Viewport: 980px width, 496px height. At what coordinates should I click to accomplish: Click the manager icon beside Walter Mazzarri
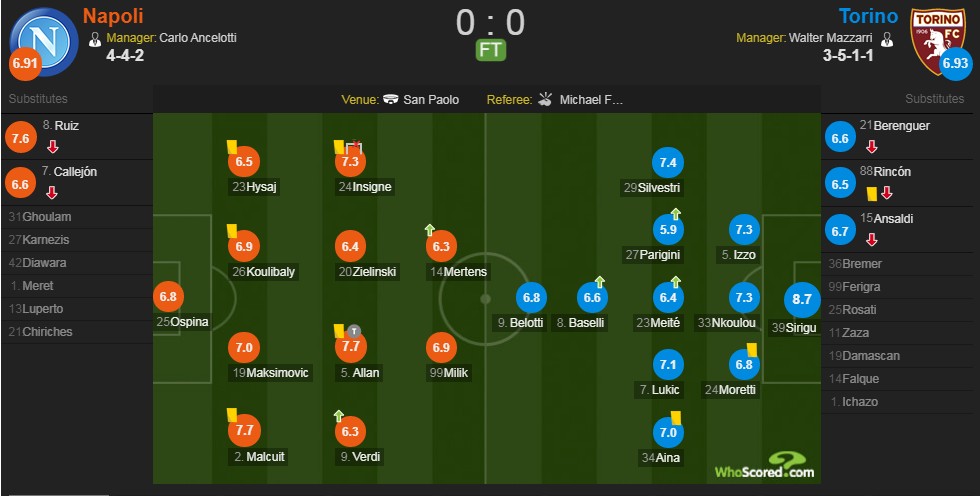(x=886, y=39)
